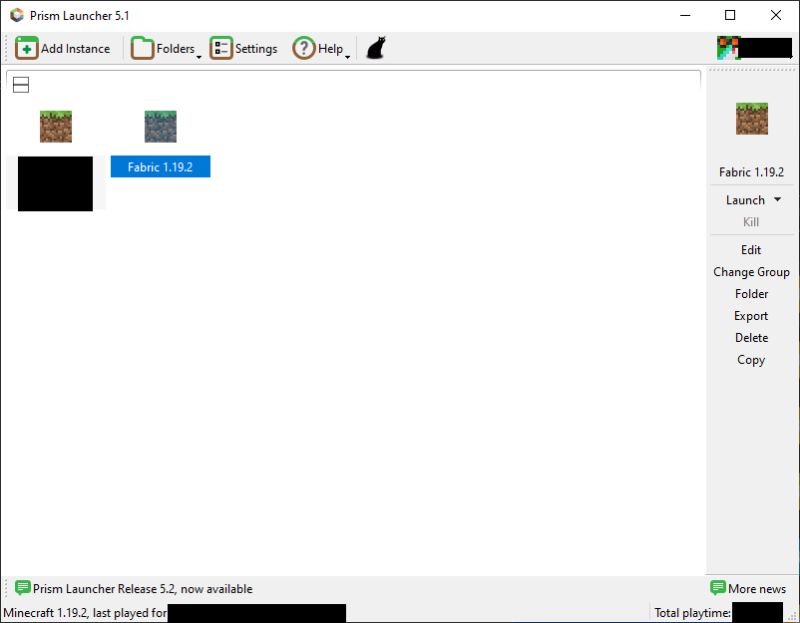Click the news speech bubble icon bottom left

tap(21, 589)
